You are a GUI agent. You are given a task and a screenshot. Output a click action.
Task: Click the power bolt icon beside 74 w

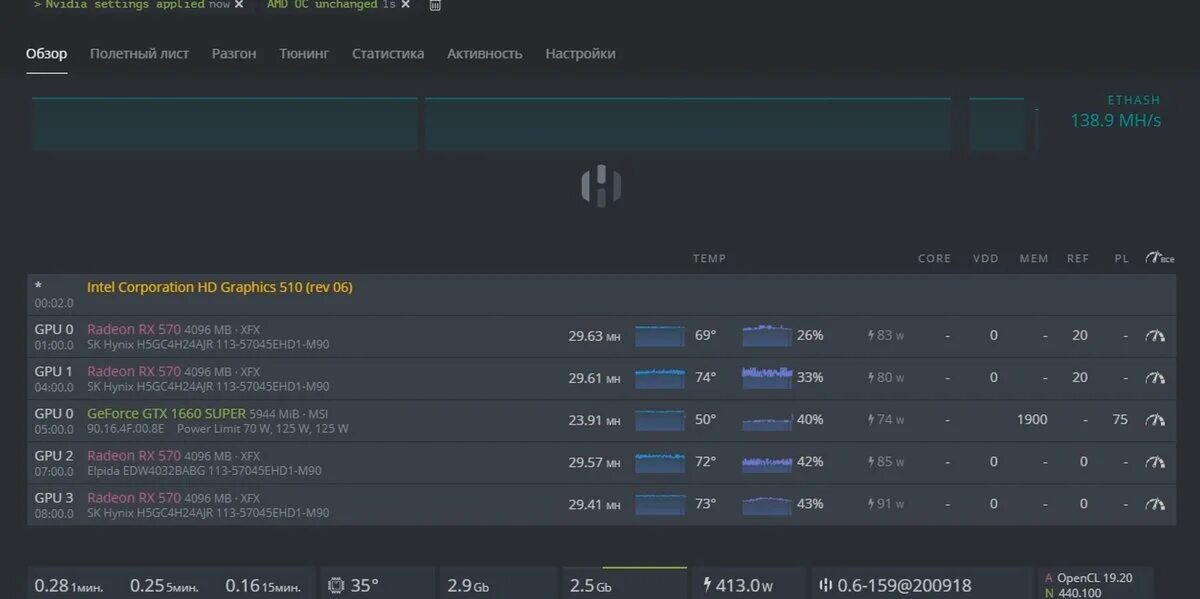pyautogui.click(x=870, y=420)
